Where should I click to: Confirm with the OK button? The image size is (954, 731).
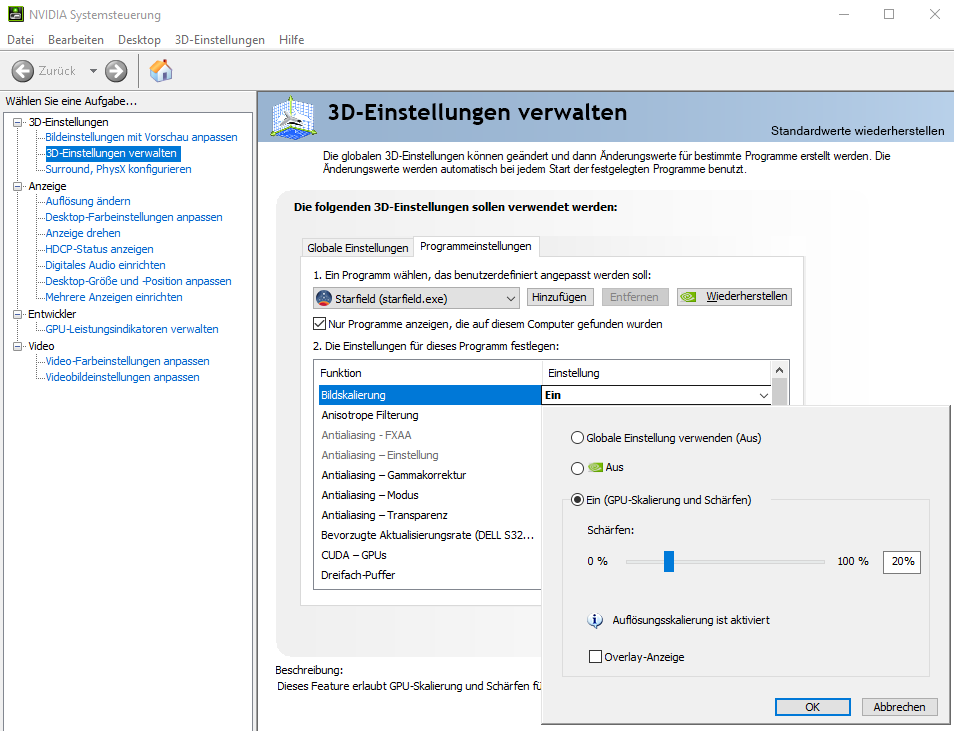coord(812,707)
